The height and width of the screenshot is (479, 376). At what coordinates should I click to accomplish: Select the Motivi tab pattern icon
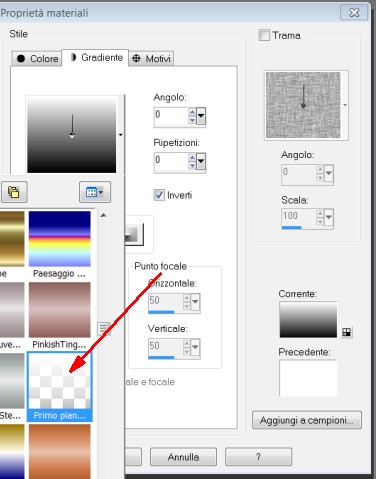(x=136, y=59)
